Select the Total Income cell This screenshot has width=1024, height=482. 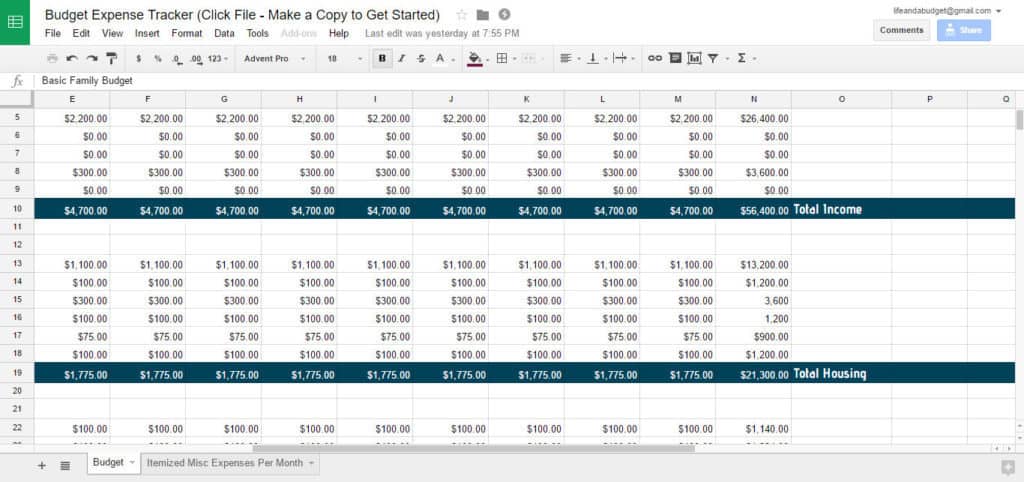click(841, 209)
